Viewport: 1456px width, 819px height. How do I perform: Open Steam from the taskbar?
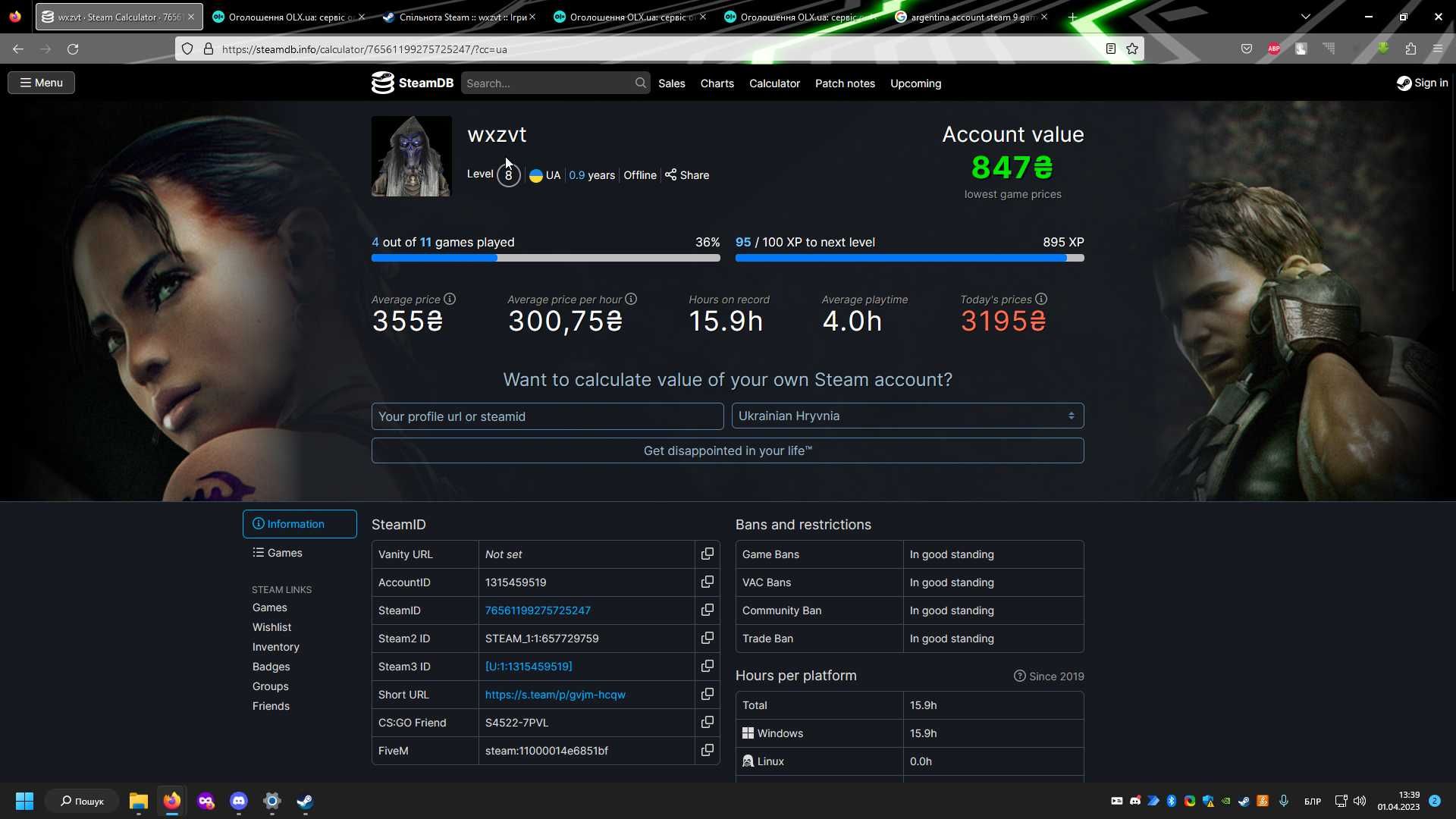[305, 801]
